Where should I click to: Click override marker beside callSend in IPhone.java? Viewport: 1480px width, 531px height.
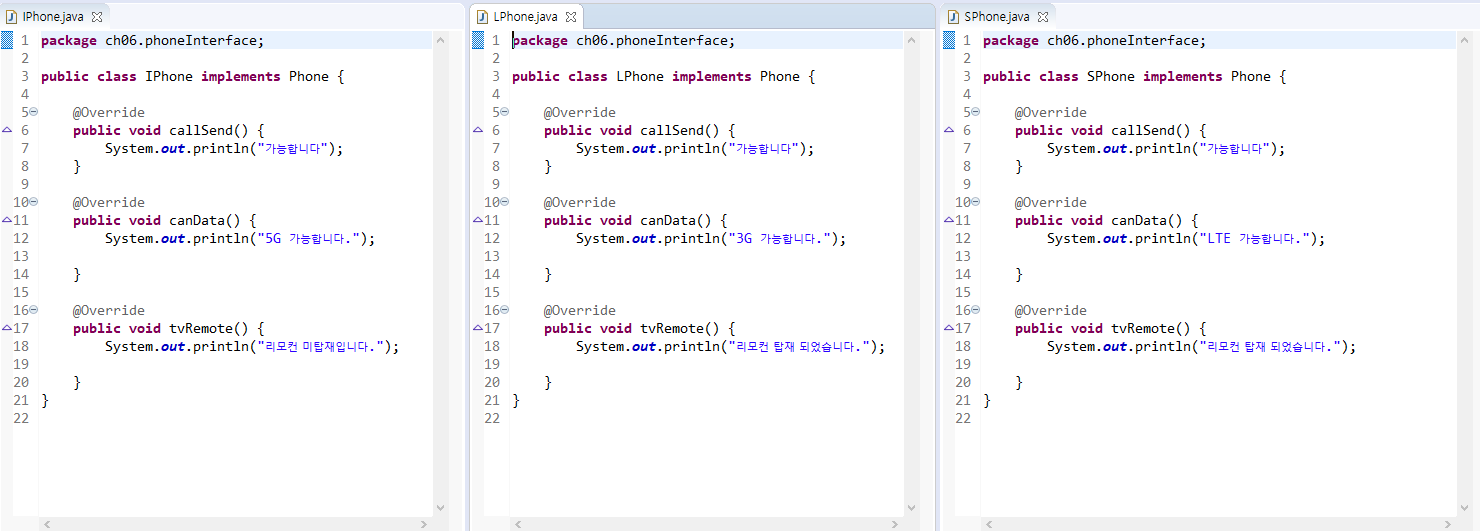click(7, 130)
